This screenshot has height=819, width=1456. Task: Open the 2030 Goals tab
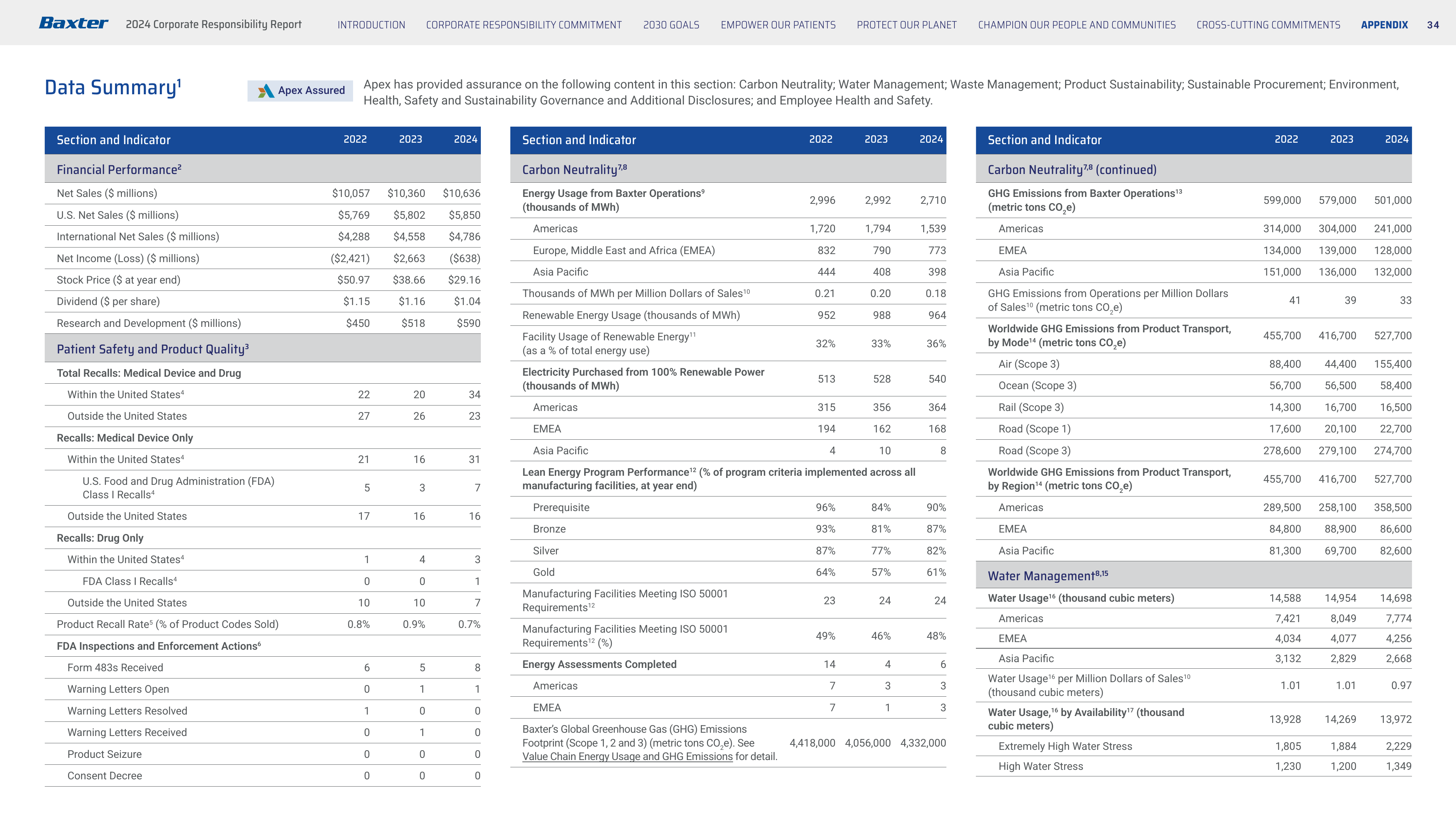[x=672, y=25]
